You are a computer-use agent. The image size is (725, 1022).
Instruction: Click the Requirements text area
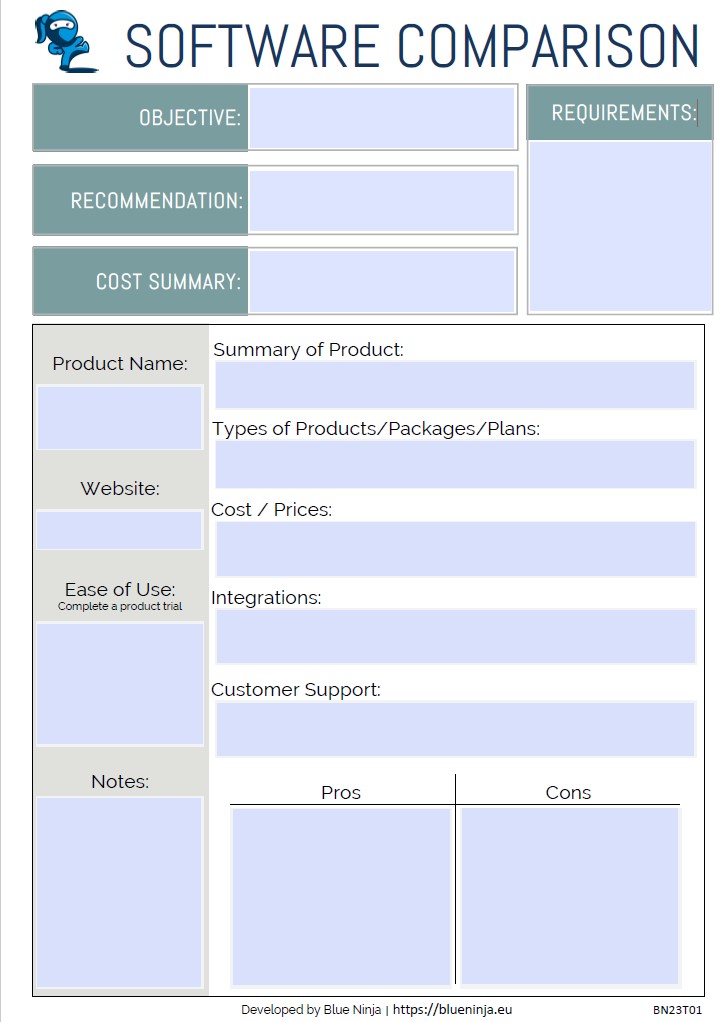(x=620, y=226)
